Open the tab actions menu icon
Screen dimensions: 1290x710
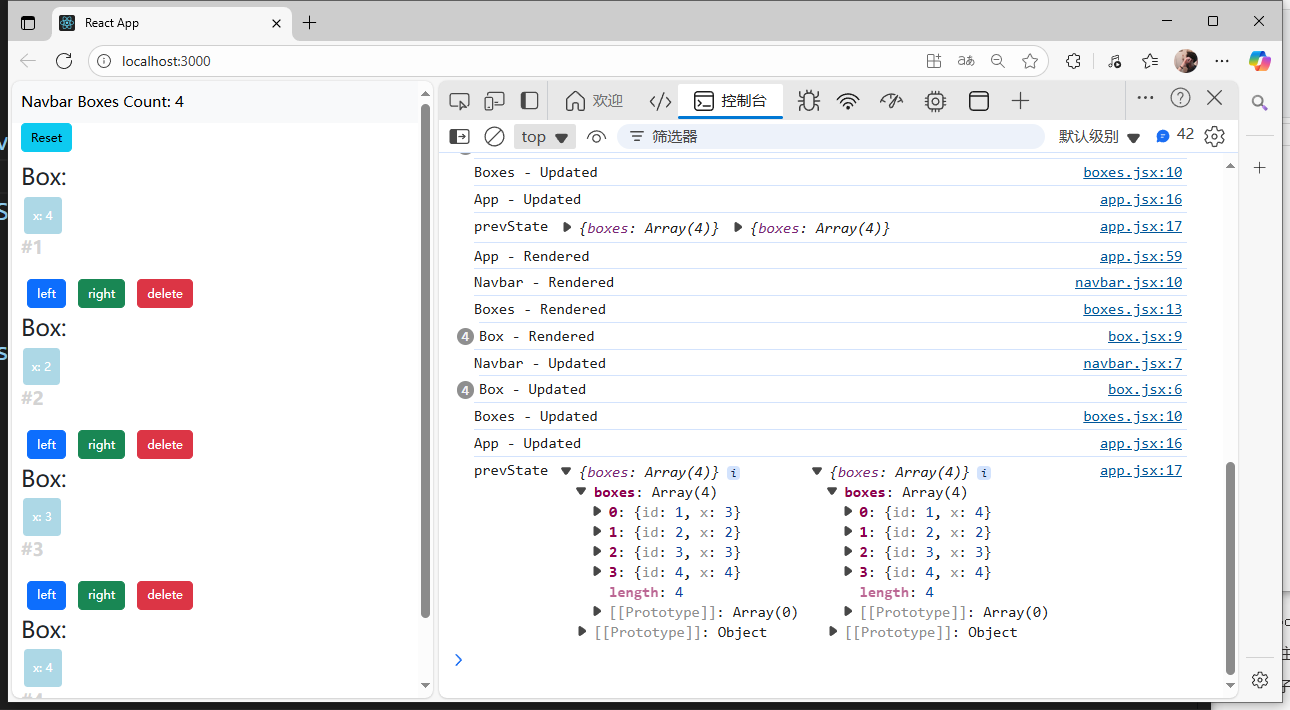pos(27,22)
